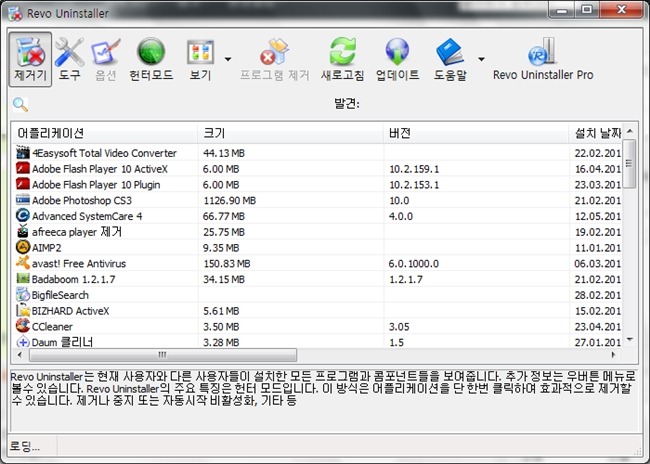Click the '6.0.1000.0' version cell
This screenshot has width=650, height=464.
(414, 263)
